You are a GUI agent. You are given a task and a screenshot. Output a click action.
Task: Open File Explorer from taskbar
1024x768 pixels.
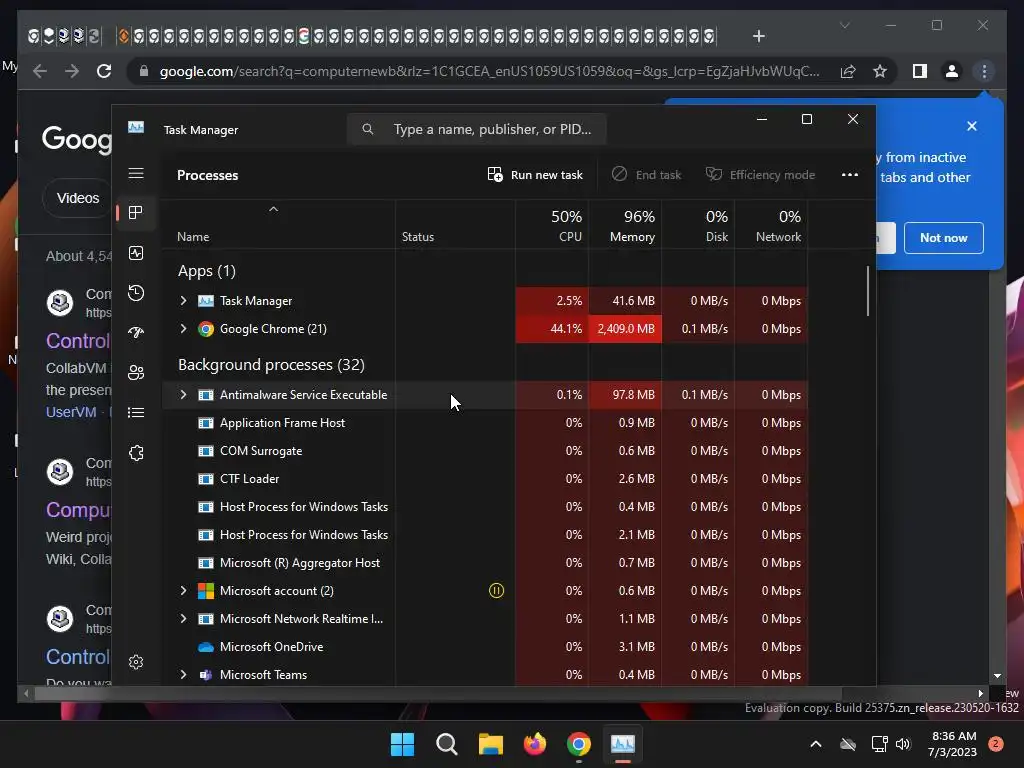tap(490, 744)
